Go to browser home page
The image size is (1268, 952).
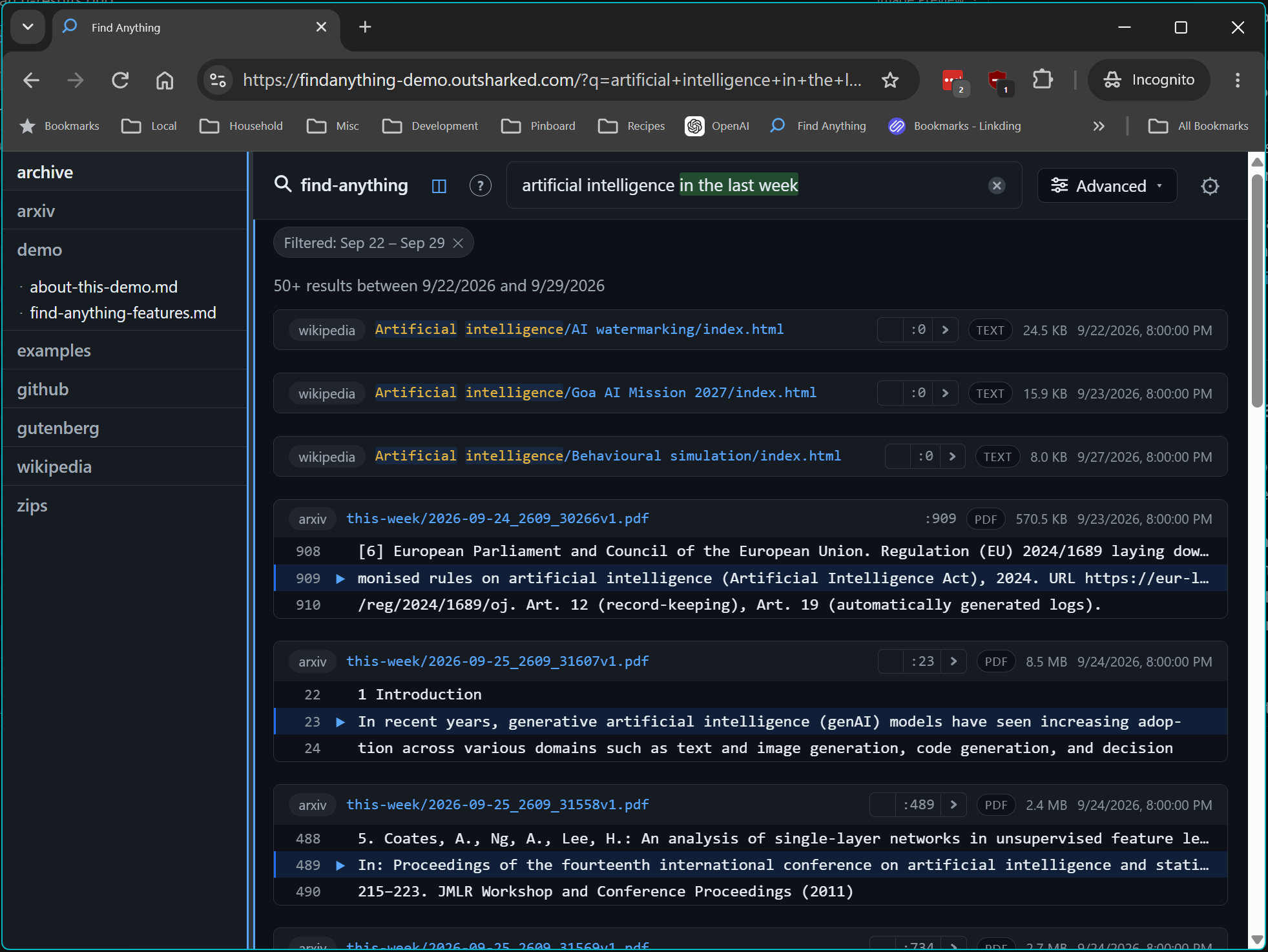click(x=165, y=80)
